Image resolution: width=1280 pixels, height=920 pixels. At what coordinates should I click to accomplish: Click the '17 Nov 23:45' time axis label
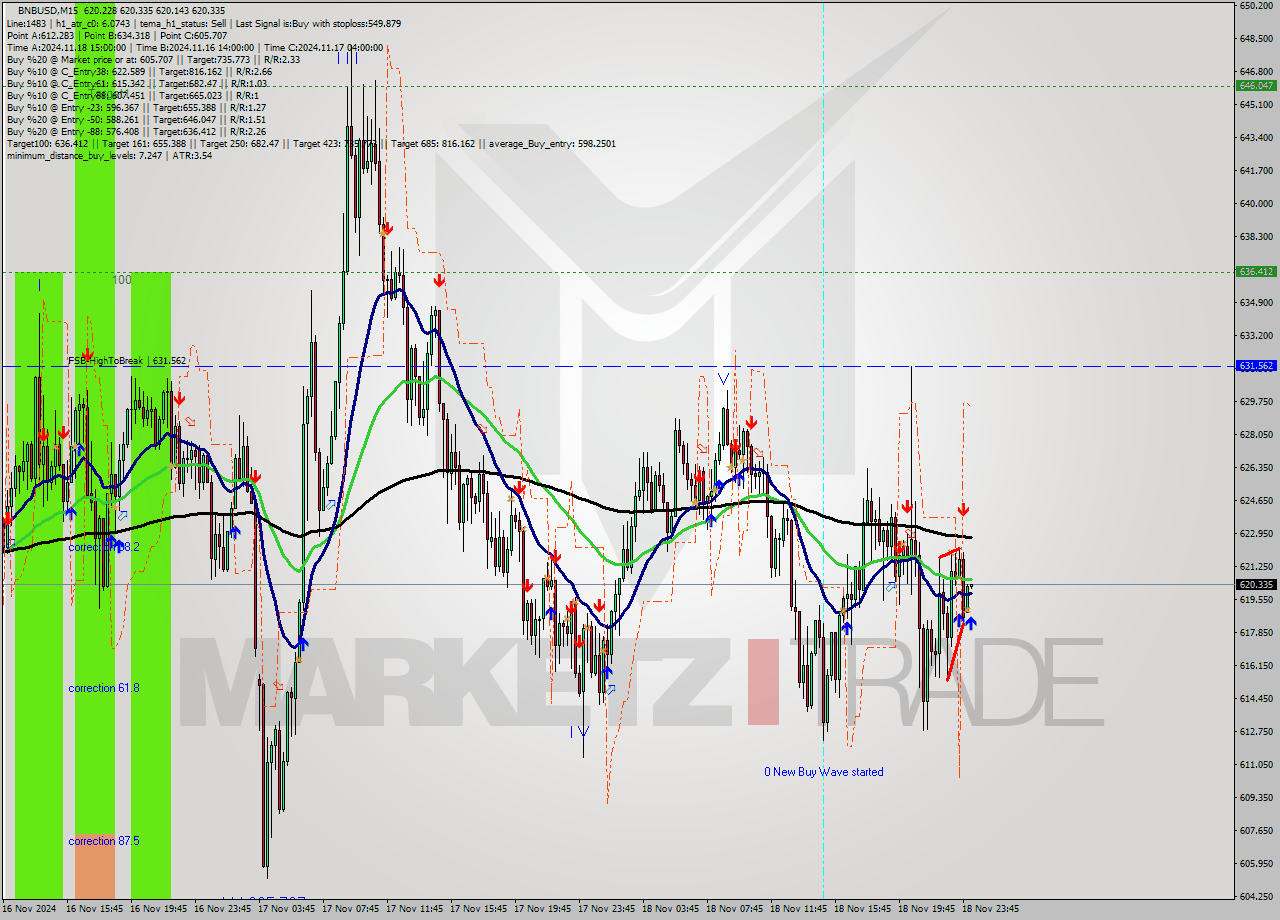606,909
